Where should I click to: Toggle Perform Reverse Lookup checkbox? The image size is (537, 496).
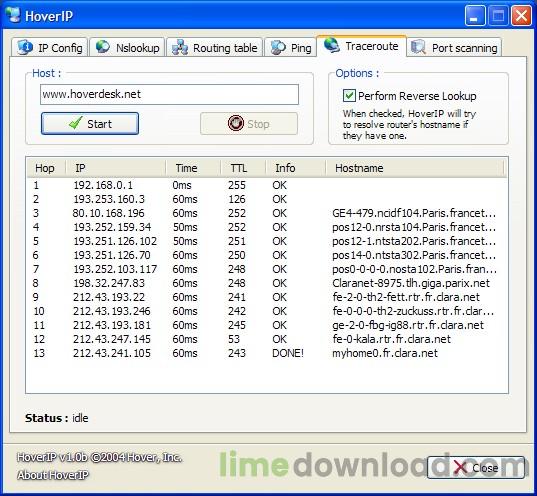pos(349,96)
